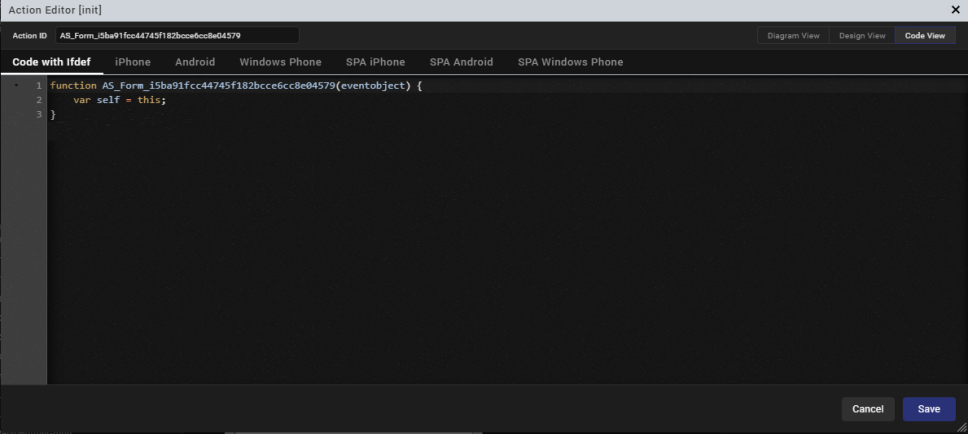Collapse the function fold arrow at line 1

coord(16,86)
